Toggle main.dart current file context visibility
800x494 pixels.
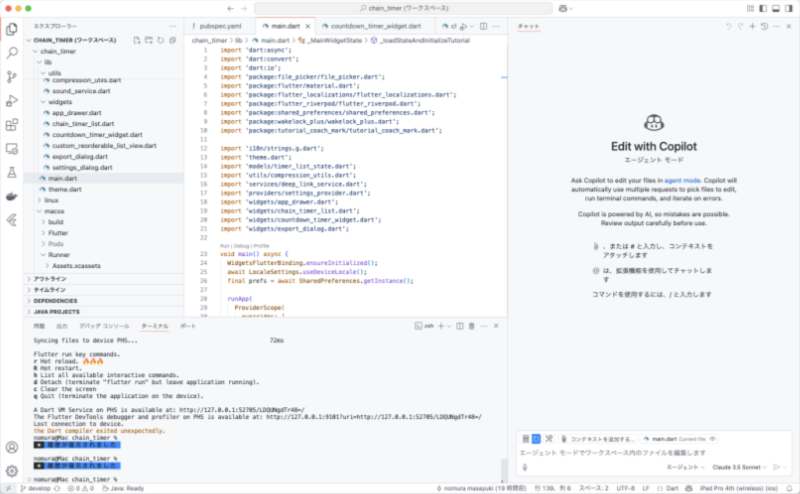(713, 439)
